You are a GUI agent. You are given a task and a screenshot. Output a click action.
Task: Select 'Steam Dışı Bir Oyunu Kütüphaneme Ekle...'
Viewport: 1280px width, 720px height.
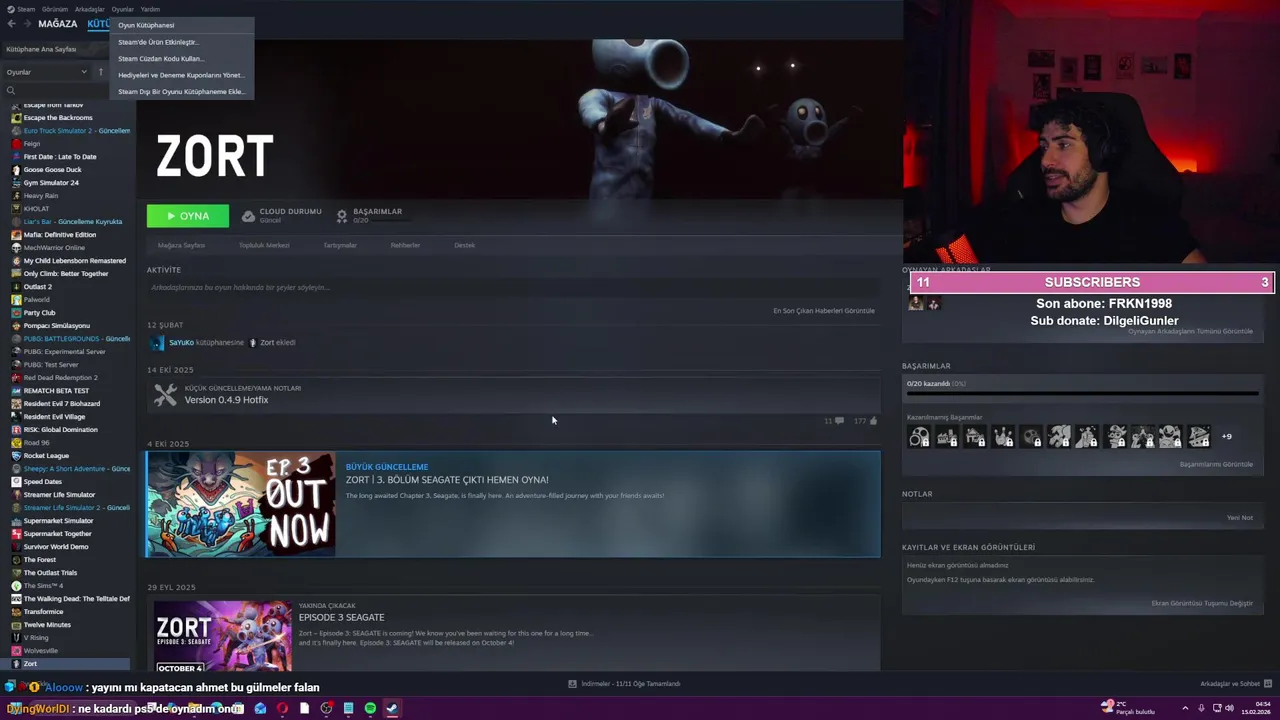[x=181, y=91]
